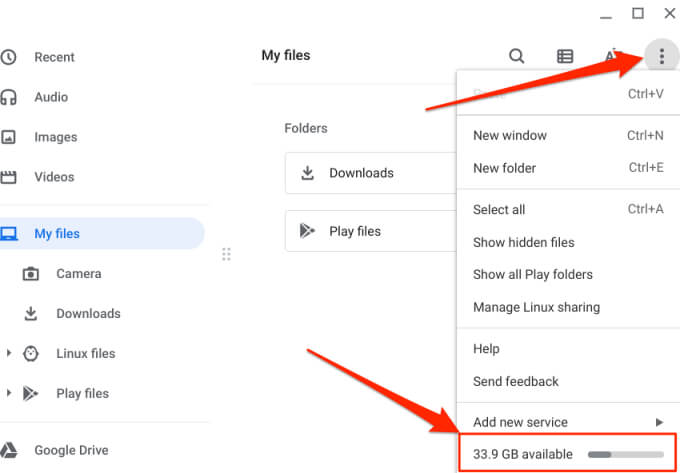Viewport: 680px width, 473px height.
Task: Open Recent from the sidebar
Action: [55, 57]
